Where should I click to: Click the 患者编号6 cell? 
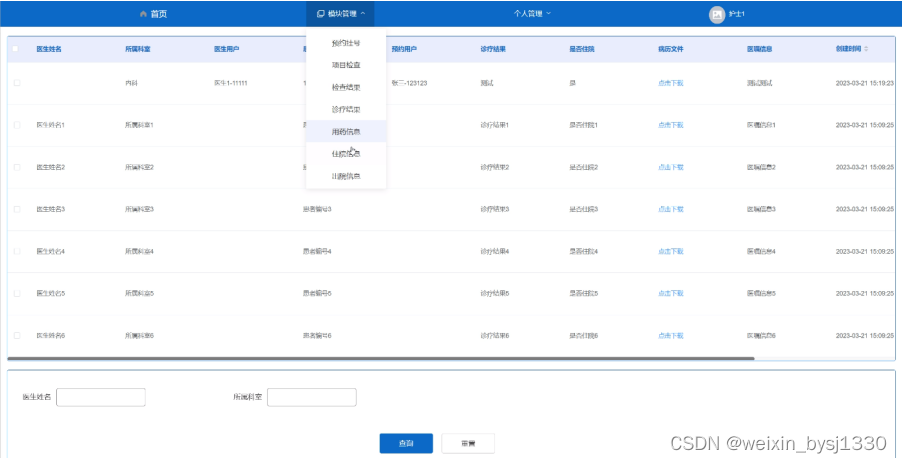click(318, 335)
